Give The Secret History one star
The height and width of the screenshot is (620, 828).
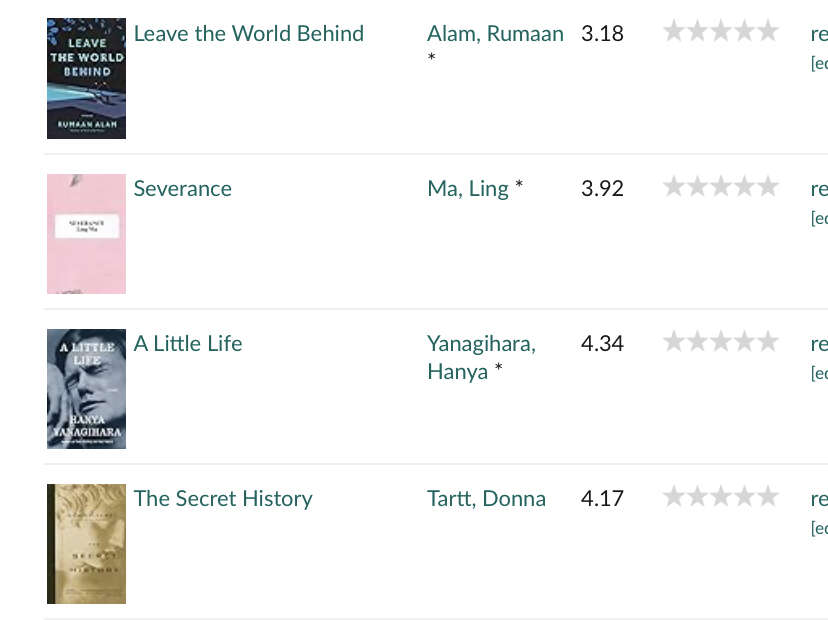tap(674, 496)
